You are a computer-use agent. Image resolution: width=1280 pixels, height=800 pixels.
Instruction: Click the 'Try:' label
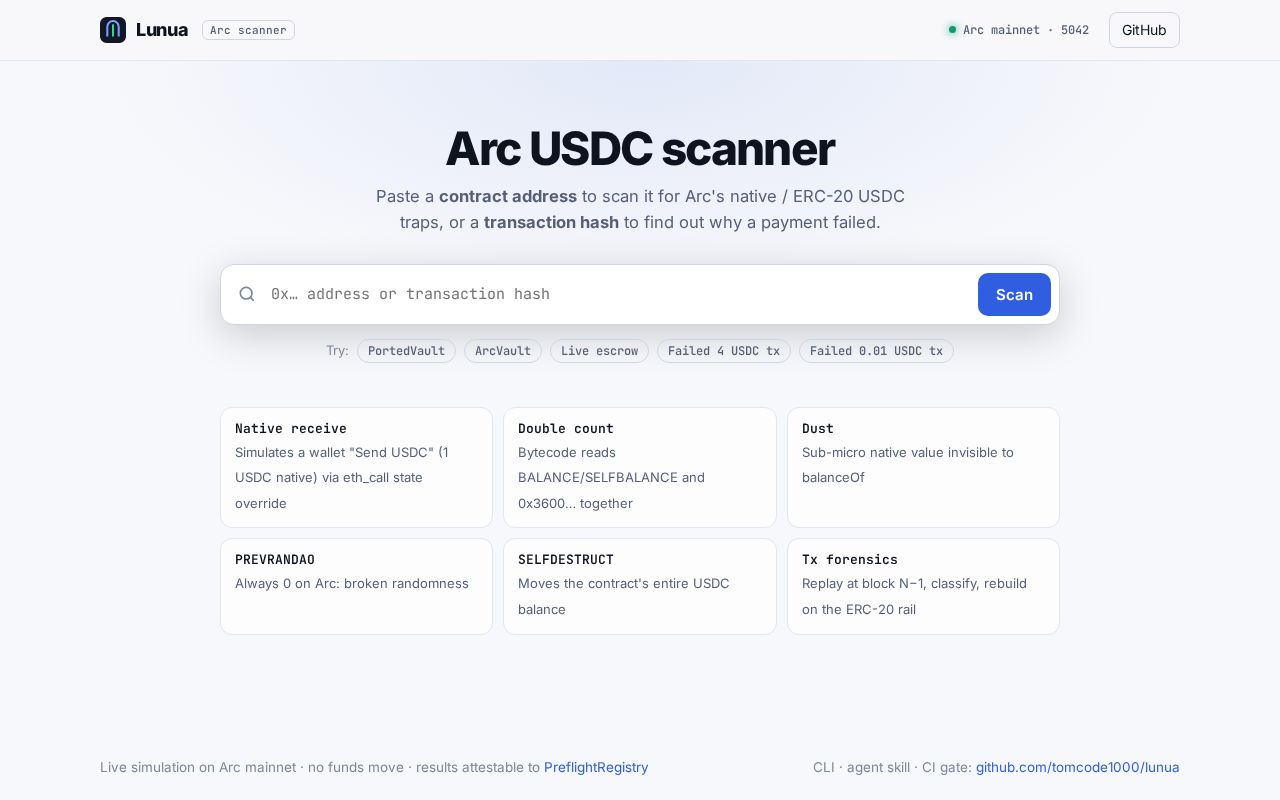tap(337, 351)
